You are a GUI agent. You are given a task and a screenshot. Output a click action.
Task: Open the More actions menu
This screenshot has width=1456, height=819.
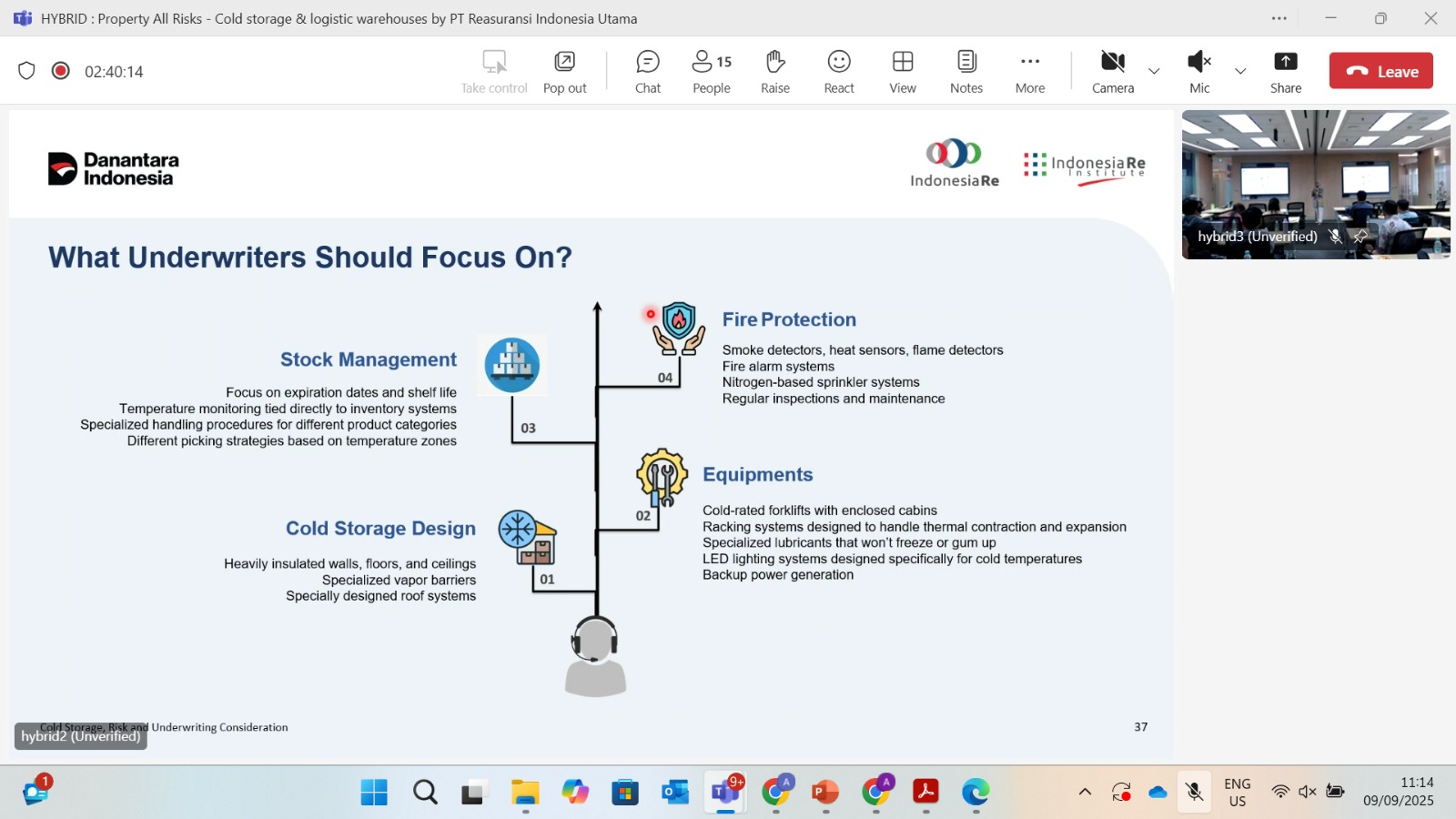tap(1029, 72)
